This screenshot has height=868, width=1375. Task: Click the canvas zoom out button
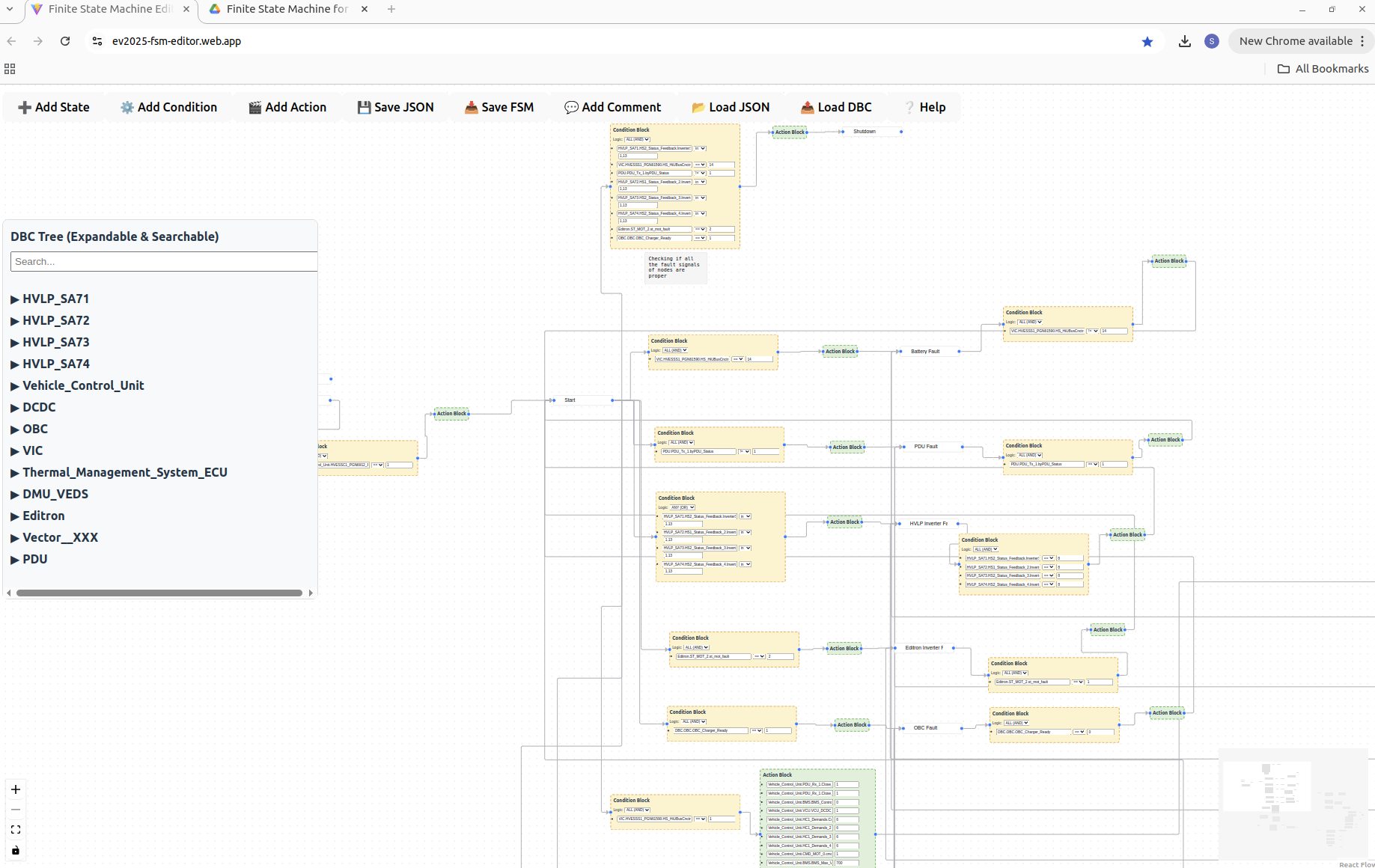(16, 810)
